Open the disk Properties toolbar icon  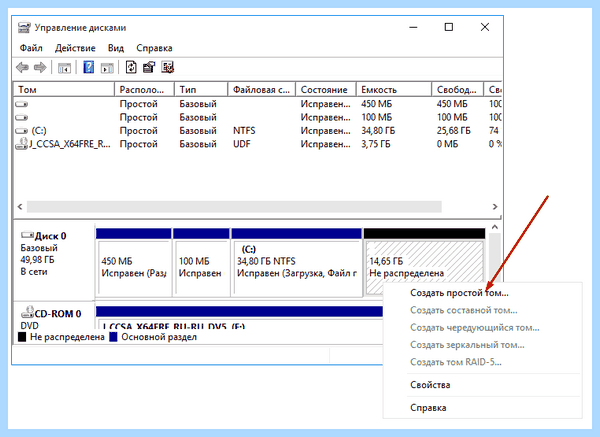[x=149, y=67]
